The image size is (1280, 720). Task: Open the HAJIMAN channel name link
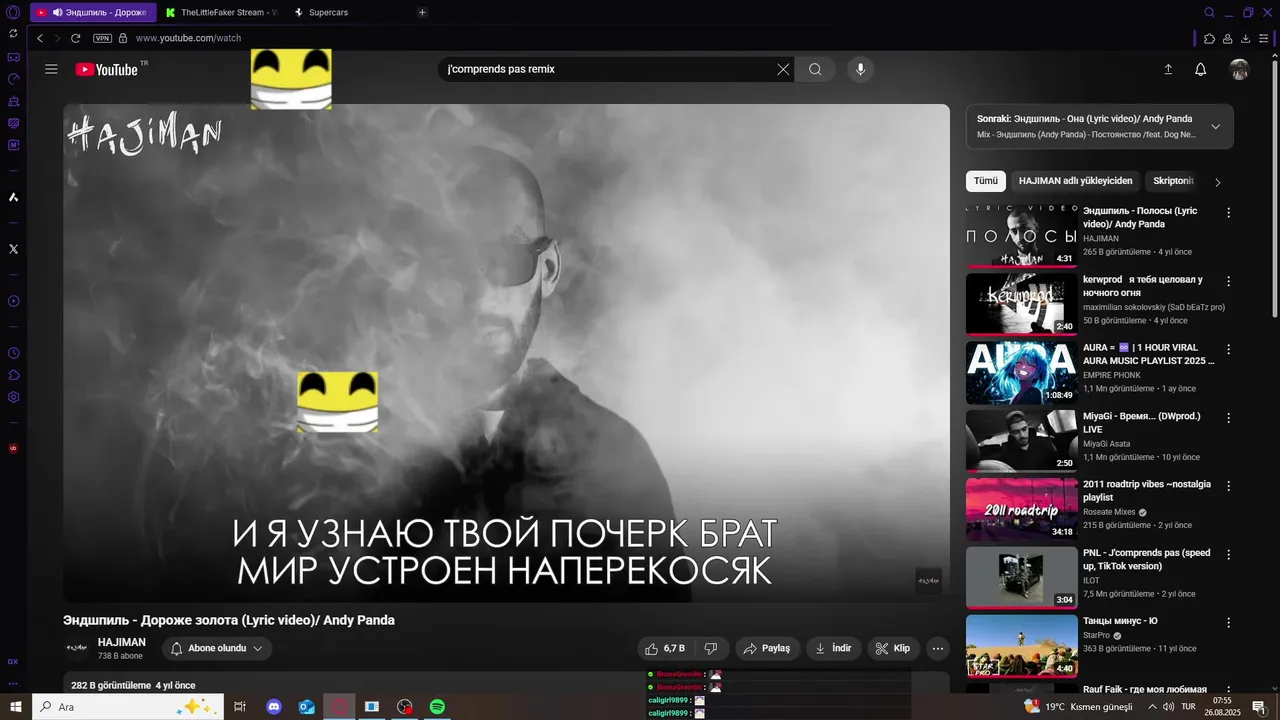(x=122, y=642)
